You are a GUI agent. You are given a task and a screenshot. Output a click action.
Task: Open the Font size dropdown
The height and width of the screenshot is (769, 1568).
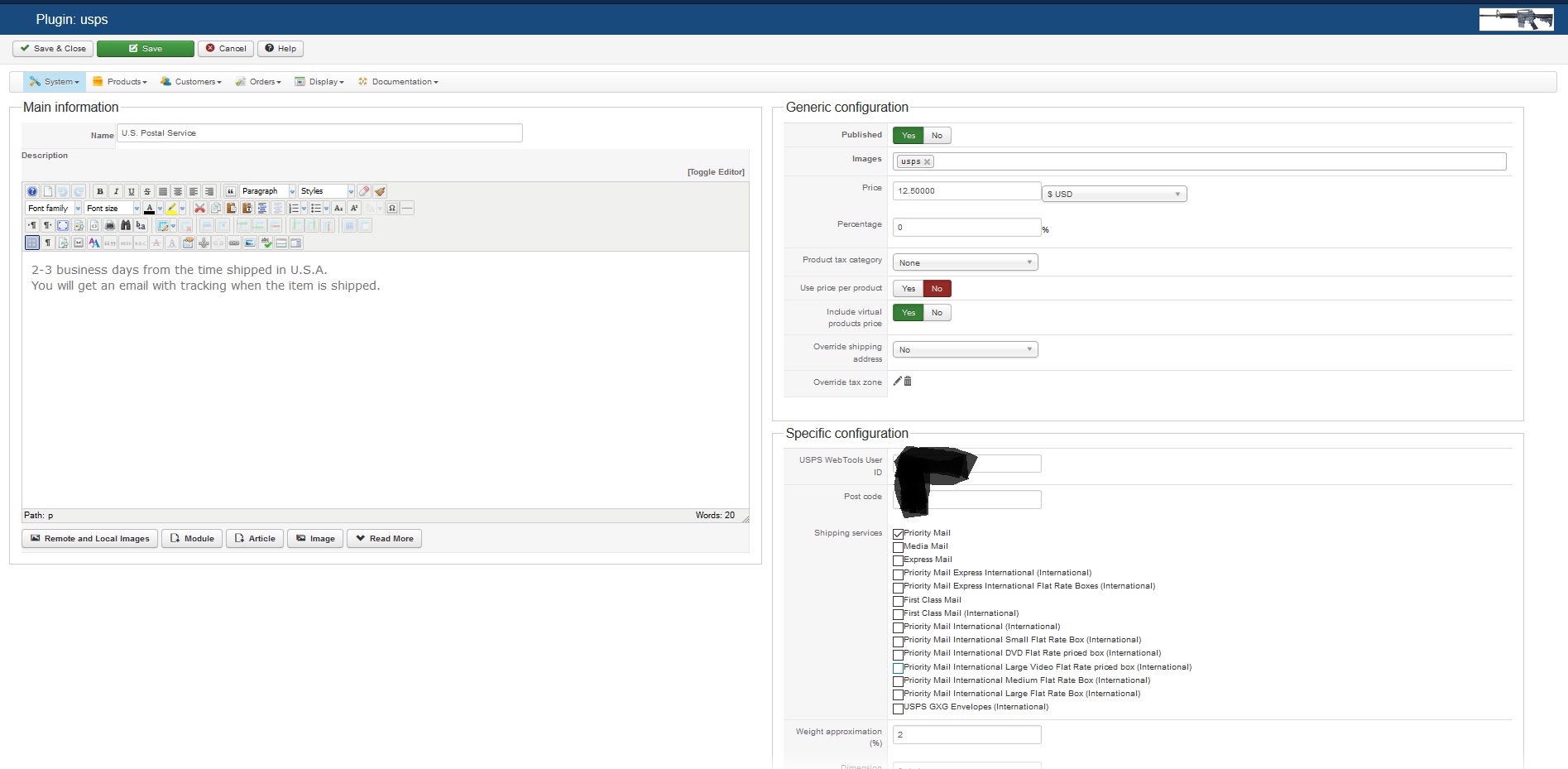(x=113, y=209)
